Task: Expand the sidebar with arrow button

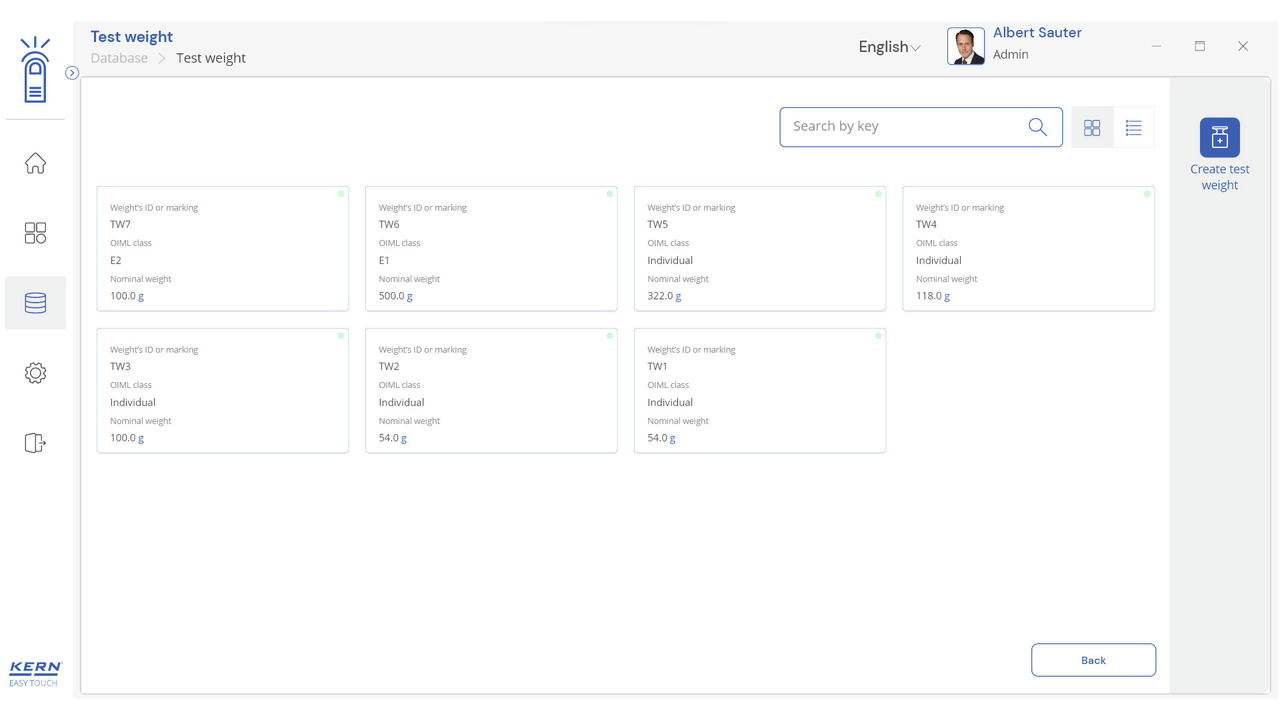Action: coord(72,73)
